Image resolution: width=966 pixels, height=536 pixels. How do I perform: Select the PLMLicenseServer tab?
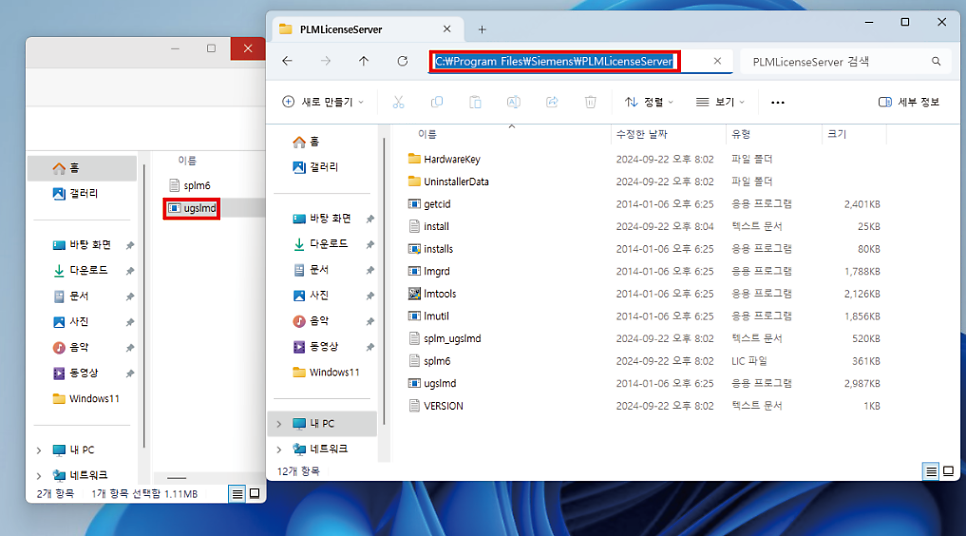click(x=365, y=29)
